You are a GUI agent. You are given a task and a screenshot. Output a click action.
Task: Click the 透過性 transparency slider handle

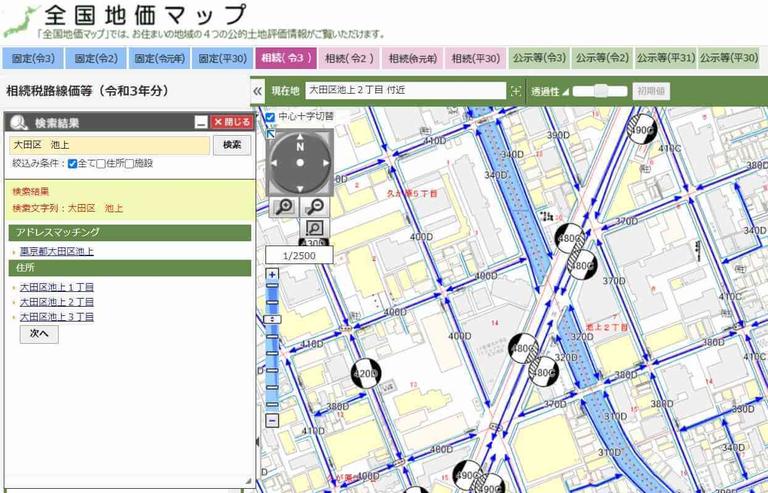tap(601, 91)
